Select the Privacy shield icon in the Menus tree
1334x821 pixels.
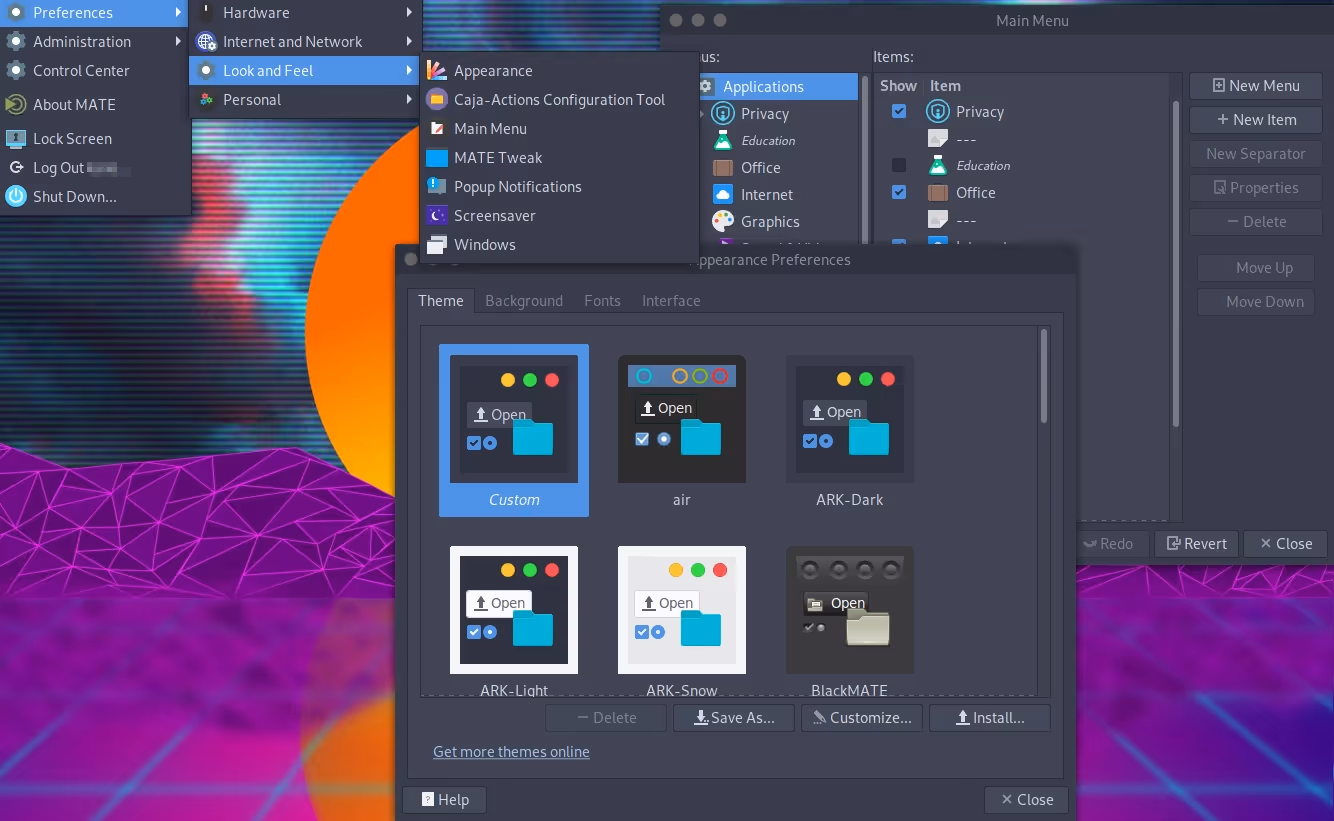pyautogui.click(x=722, y=114)
